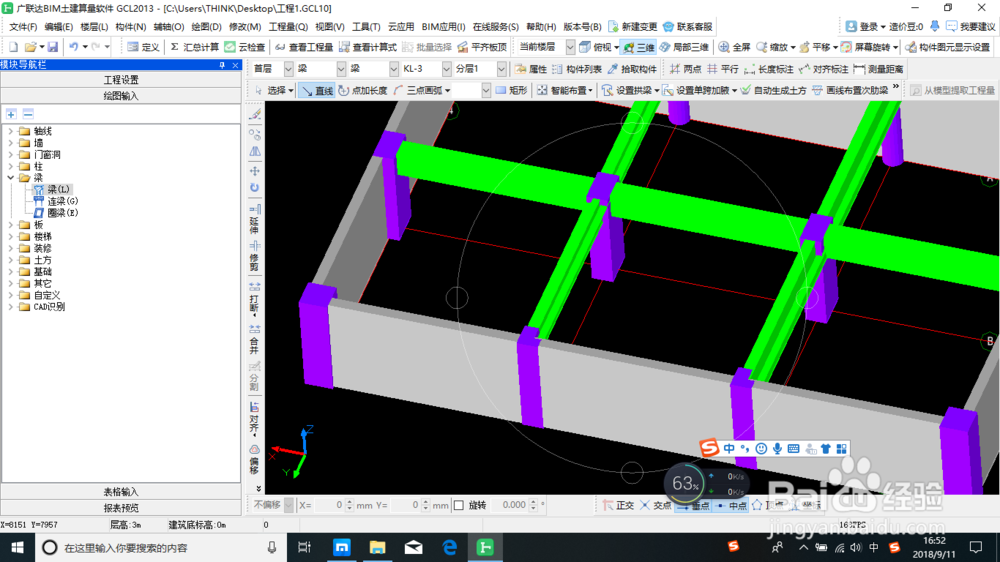This screenshot has height=562, width=1000.
Task: Click 平齐板顶 align slab top
Action: point(483,47)
